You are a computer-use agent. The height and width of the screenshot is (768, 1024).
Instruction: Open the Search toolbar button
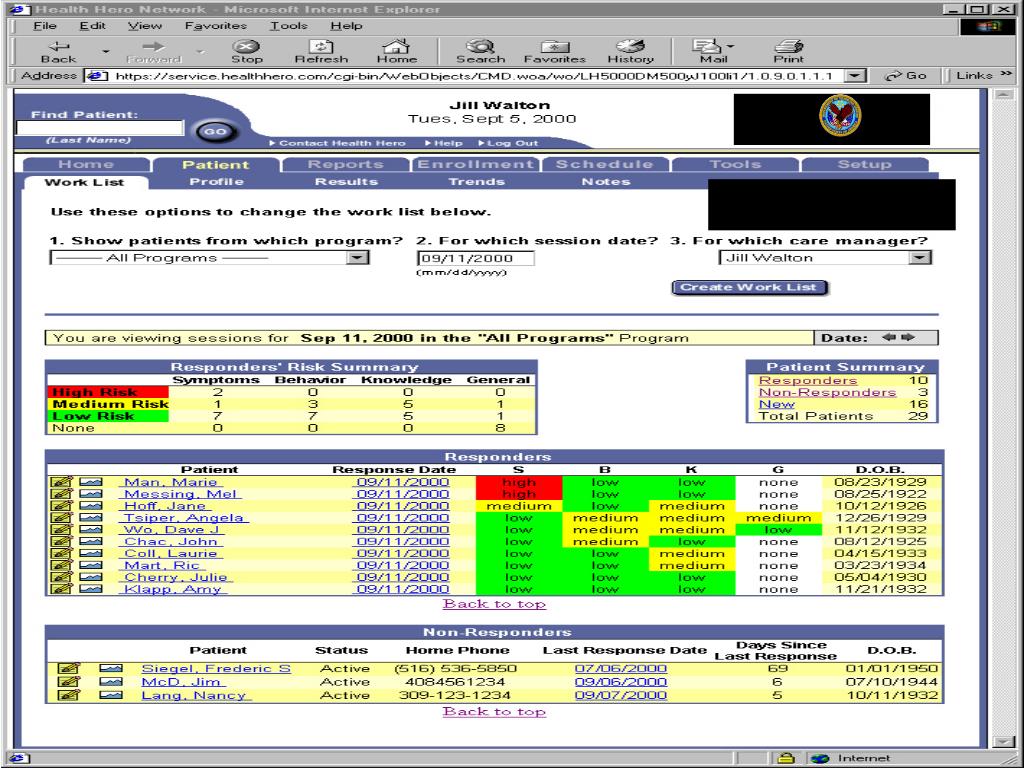(480, 51)
